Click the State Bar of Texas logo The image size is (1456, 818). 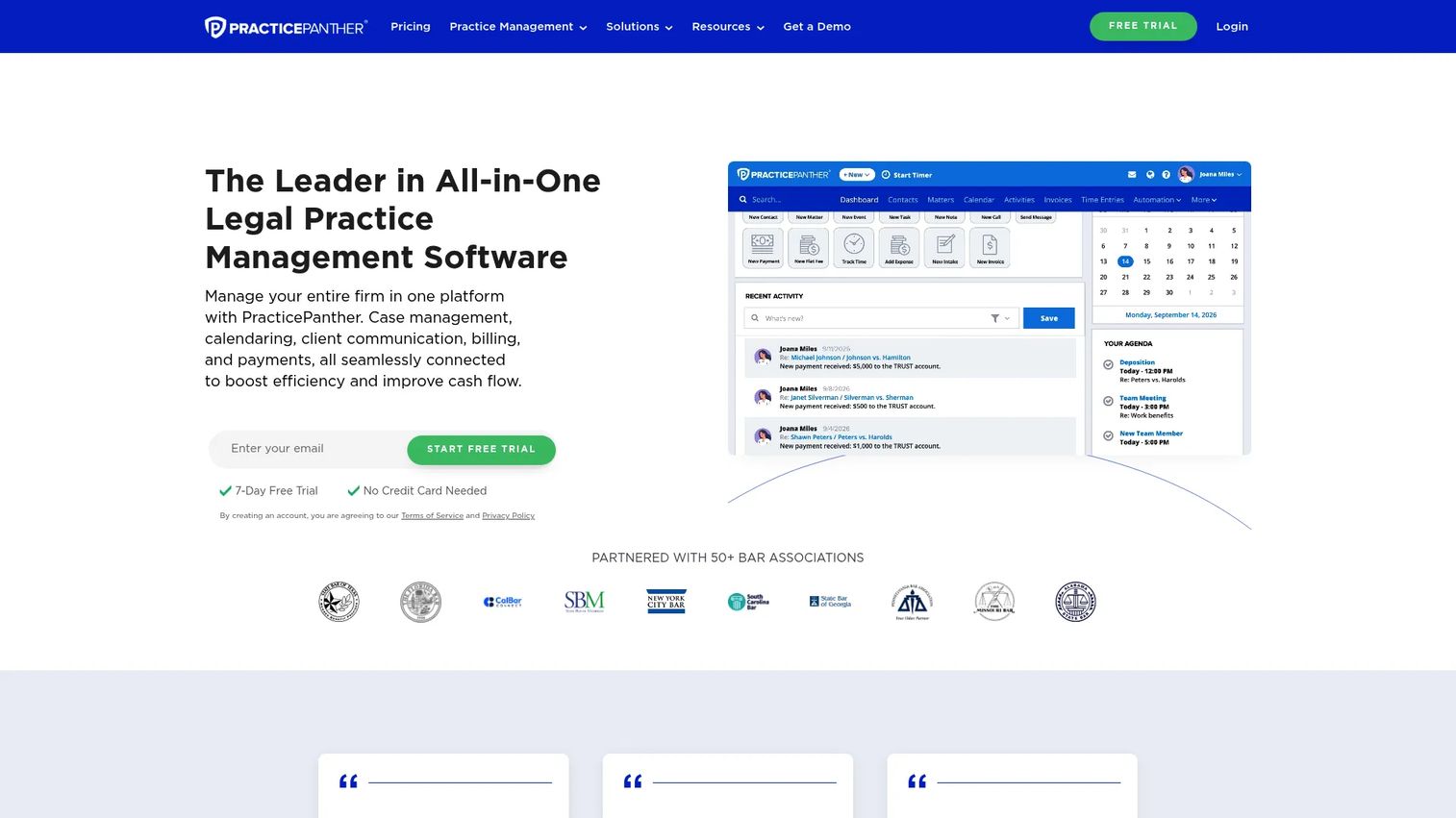click(x=339, y=602)
